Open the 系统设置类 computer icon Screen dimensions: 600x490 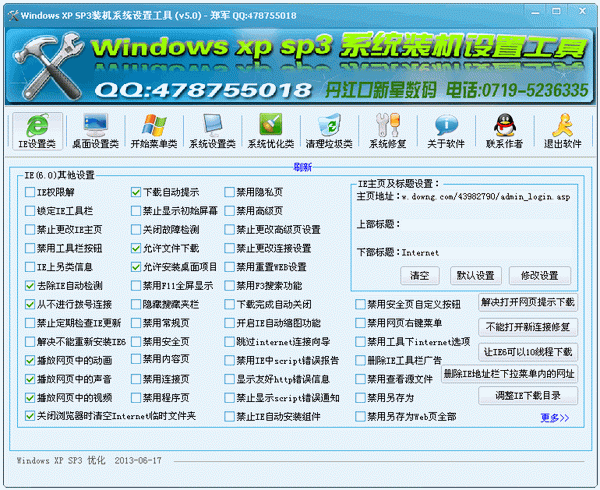(x=212, y=131)
